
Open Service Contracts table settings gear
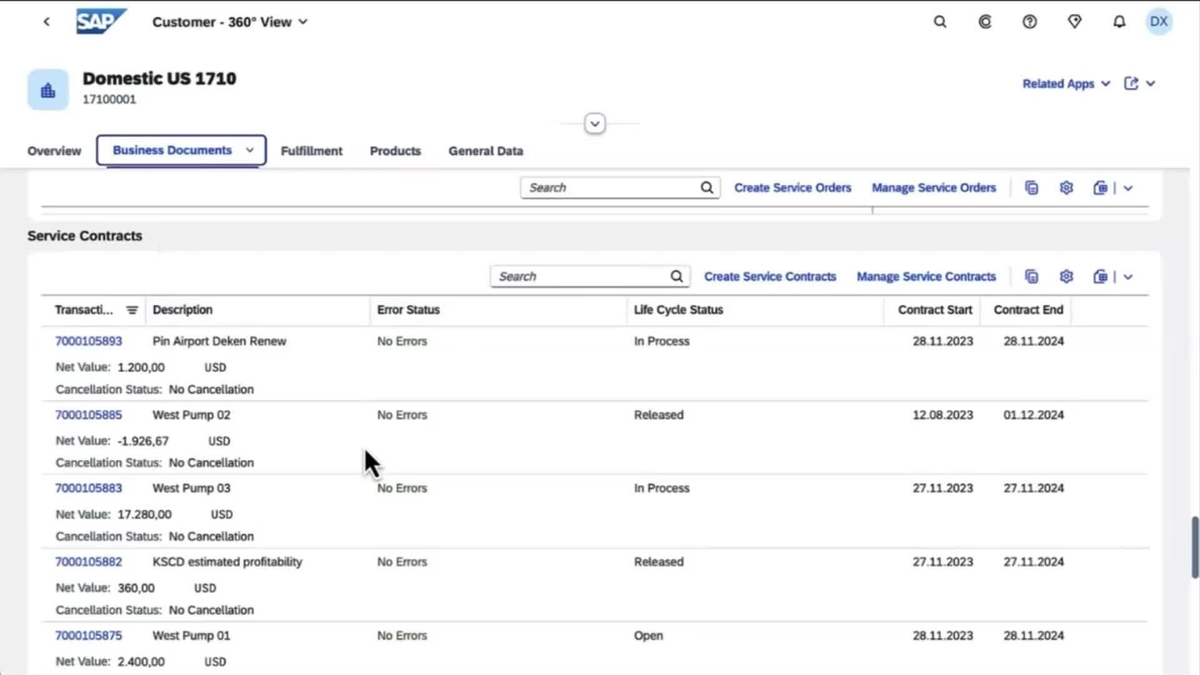click(x=1066, y=277)
